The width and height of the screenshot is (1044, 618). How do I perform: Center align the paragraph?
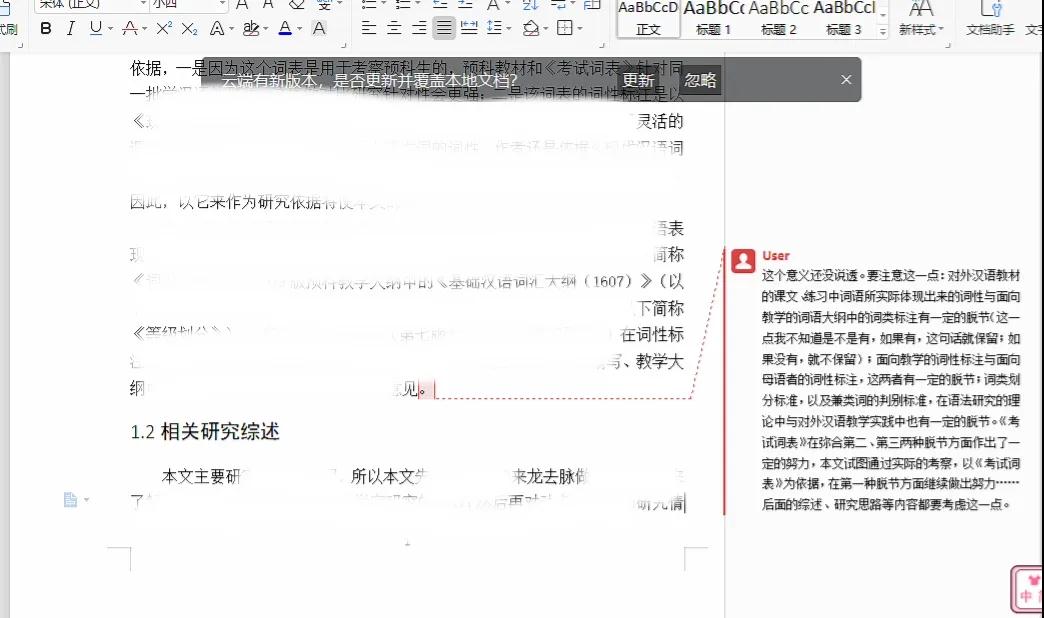pos(394,28)
